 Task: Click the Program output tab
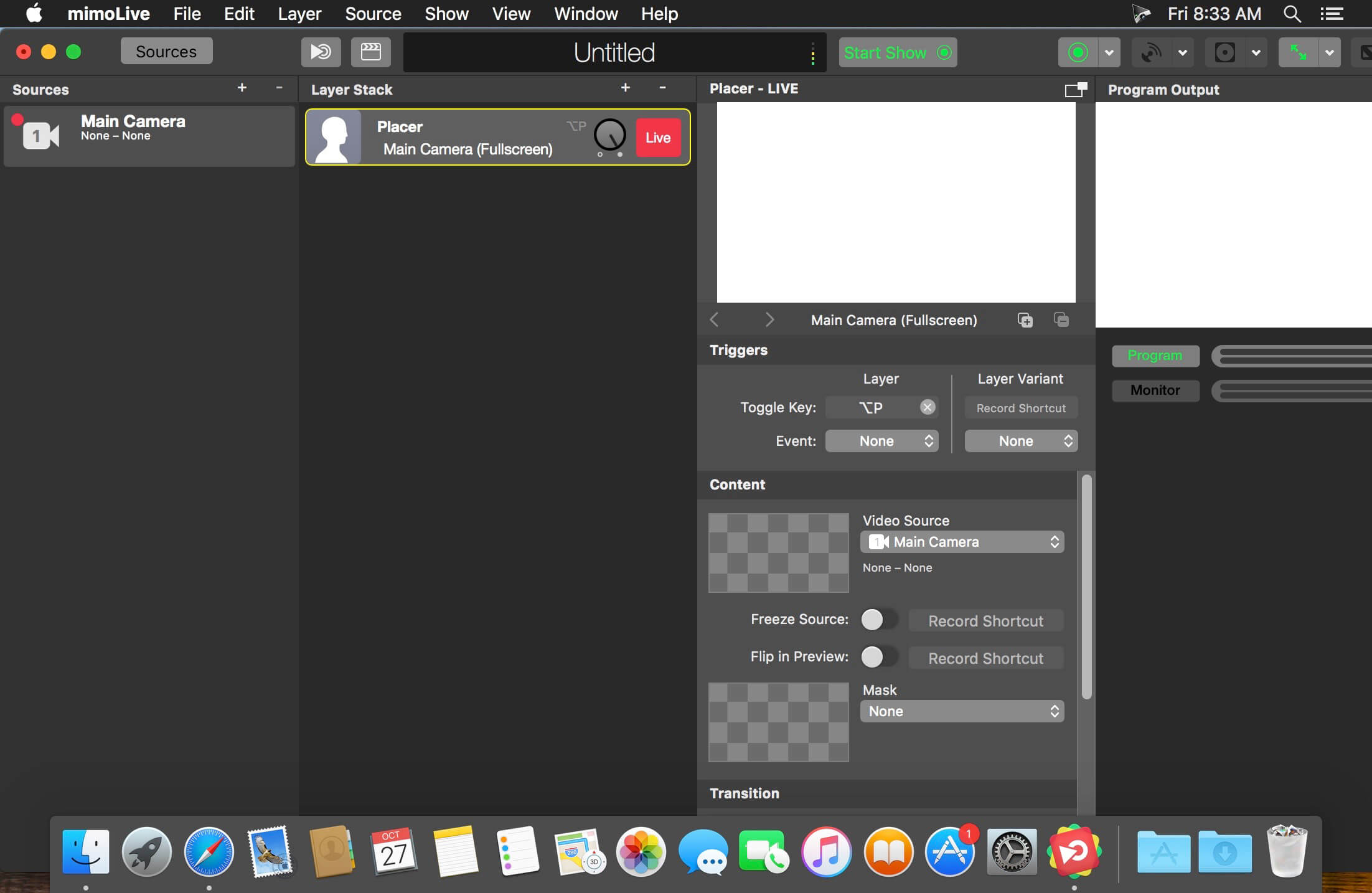[x=1155, y=355]
